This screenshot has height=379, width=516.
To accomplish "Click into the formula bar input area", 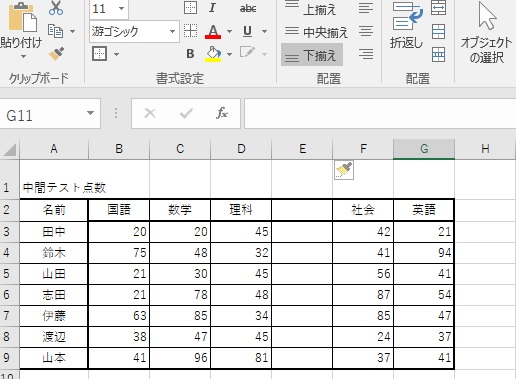I will (x=380, y=114).
